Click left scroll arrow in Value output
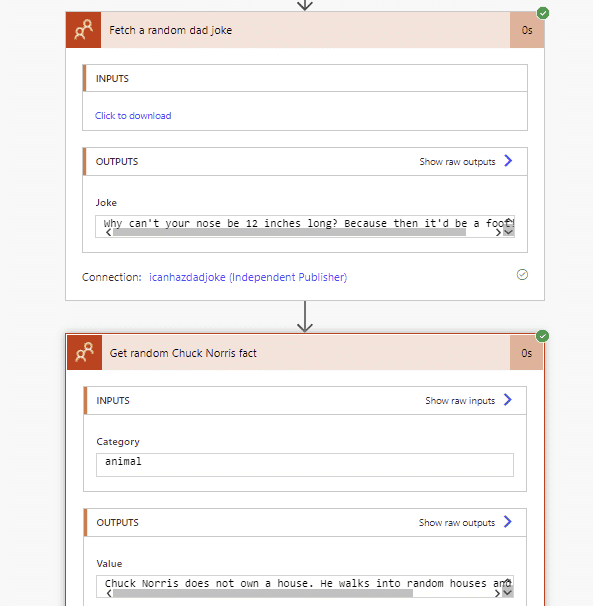This screenshot has height=606, width=593. pyautogui.click(x=109, y=593)
